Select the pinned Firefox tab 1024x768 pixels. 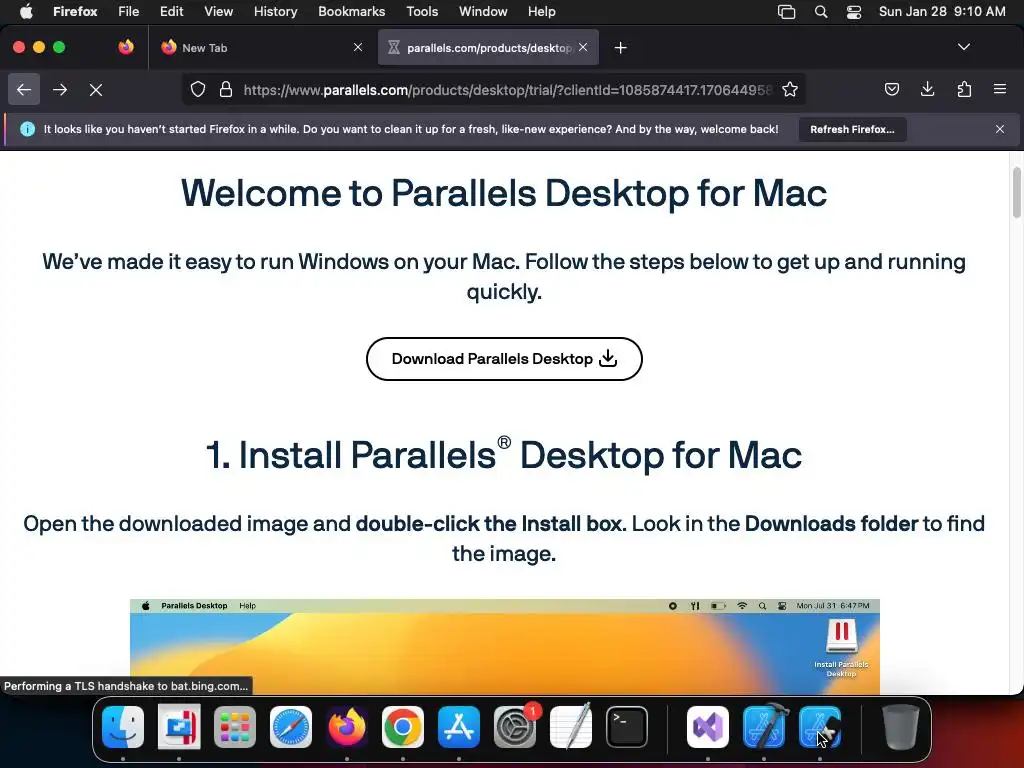click(x=126, y=47)
